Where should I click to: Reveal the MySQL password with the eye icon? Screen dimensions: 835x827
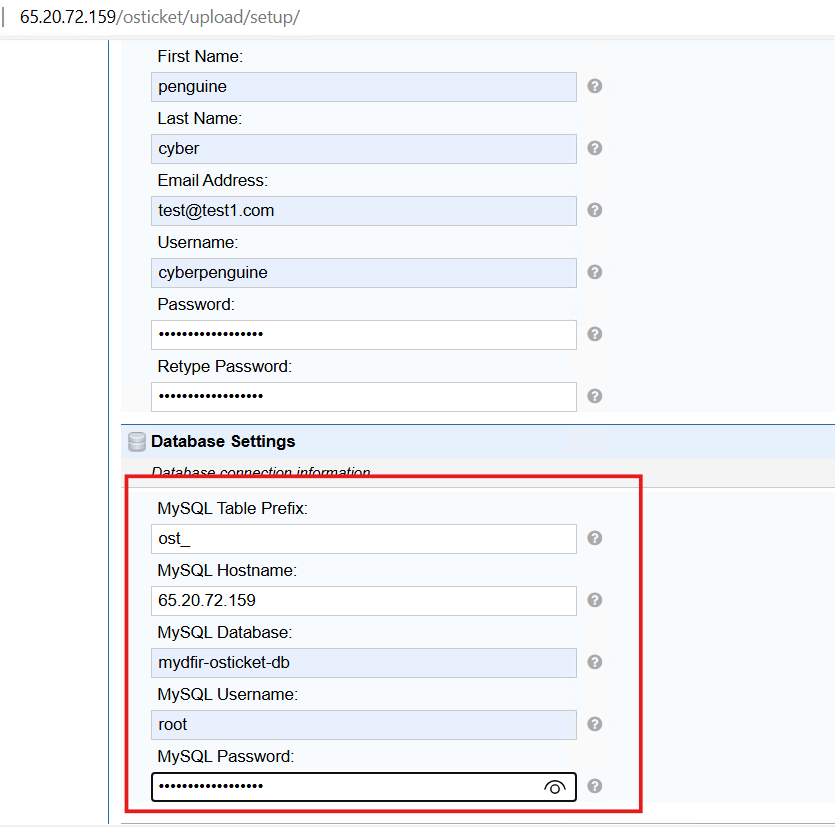554,787
